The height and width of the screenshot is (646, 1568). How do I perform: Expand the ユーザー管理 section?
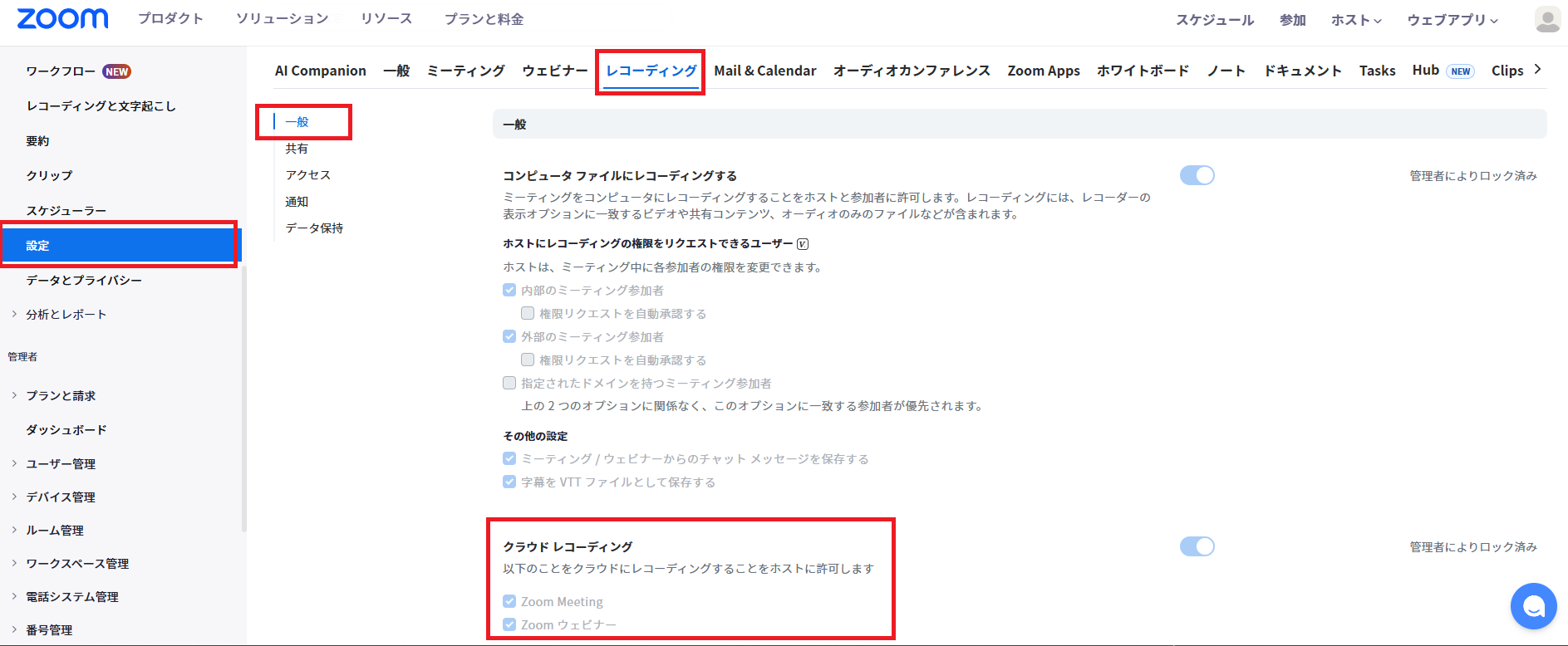click(x=60, y=463)
